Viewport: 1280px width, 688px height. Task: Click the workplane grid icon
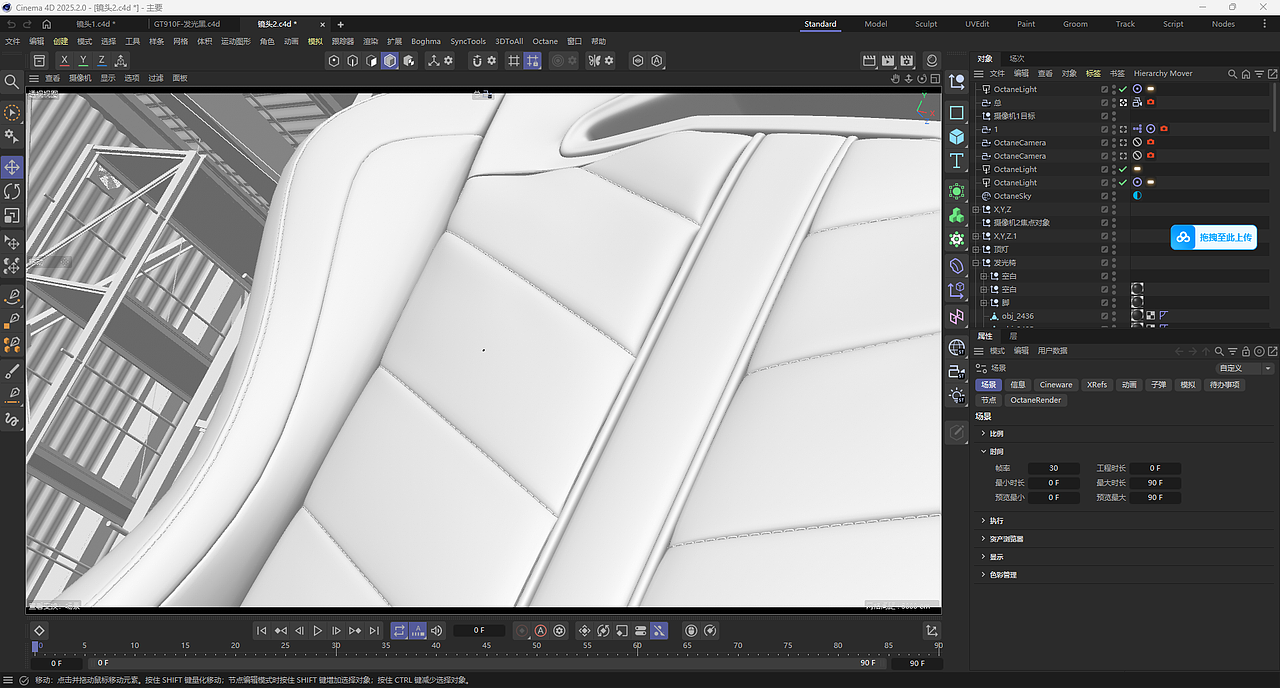coord(514,61)
